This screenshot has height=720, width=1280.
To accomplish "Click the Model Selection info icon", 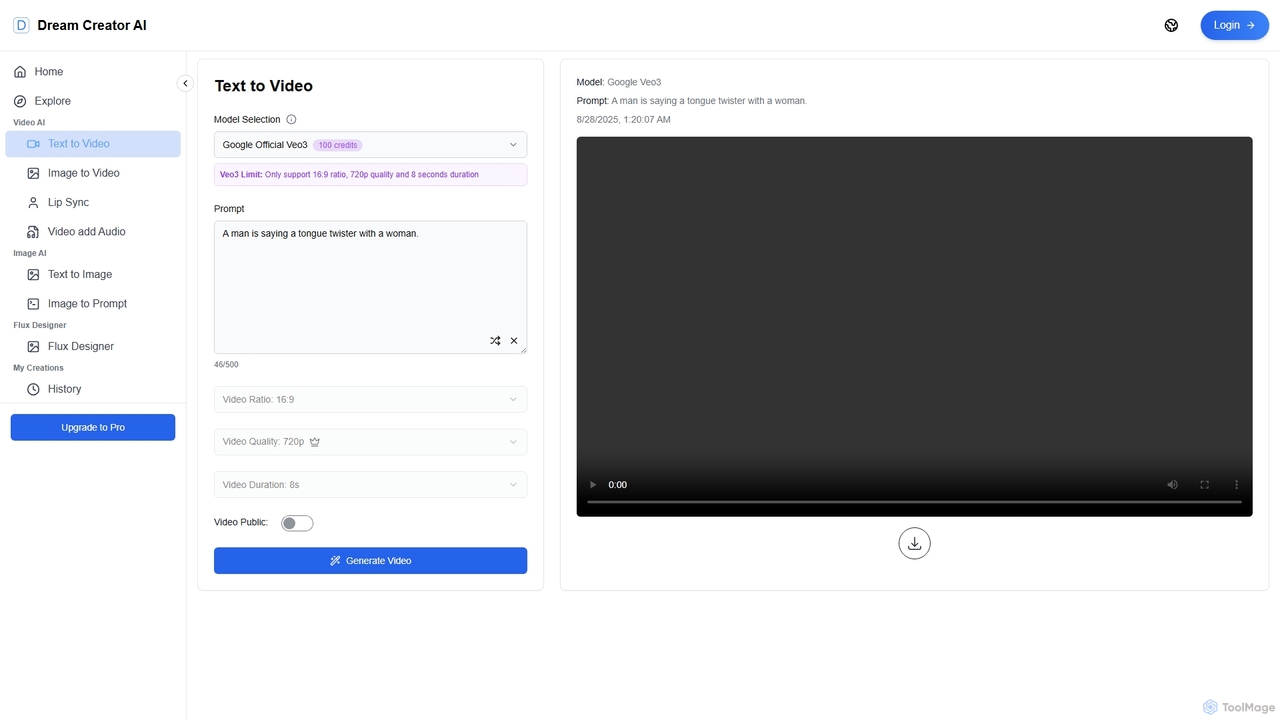I will click(291, 119).
